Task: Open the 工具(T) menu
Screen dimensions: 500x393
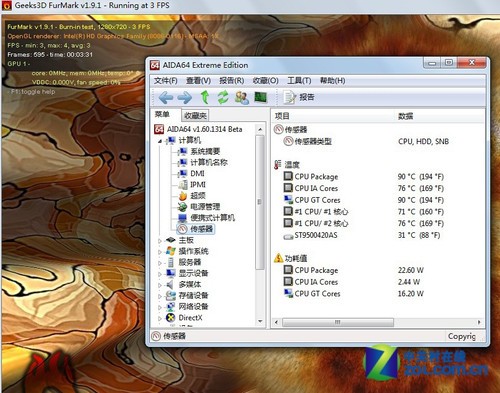Action: coord(299,81)
